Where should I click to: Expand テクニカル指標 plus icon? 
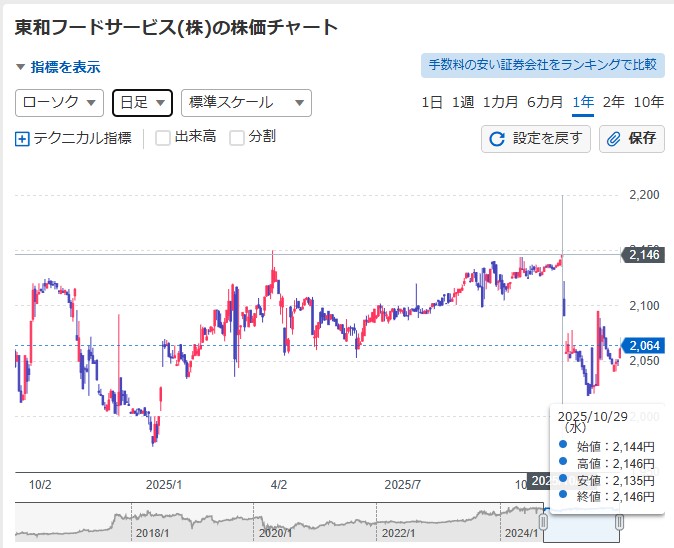(22, 139)
